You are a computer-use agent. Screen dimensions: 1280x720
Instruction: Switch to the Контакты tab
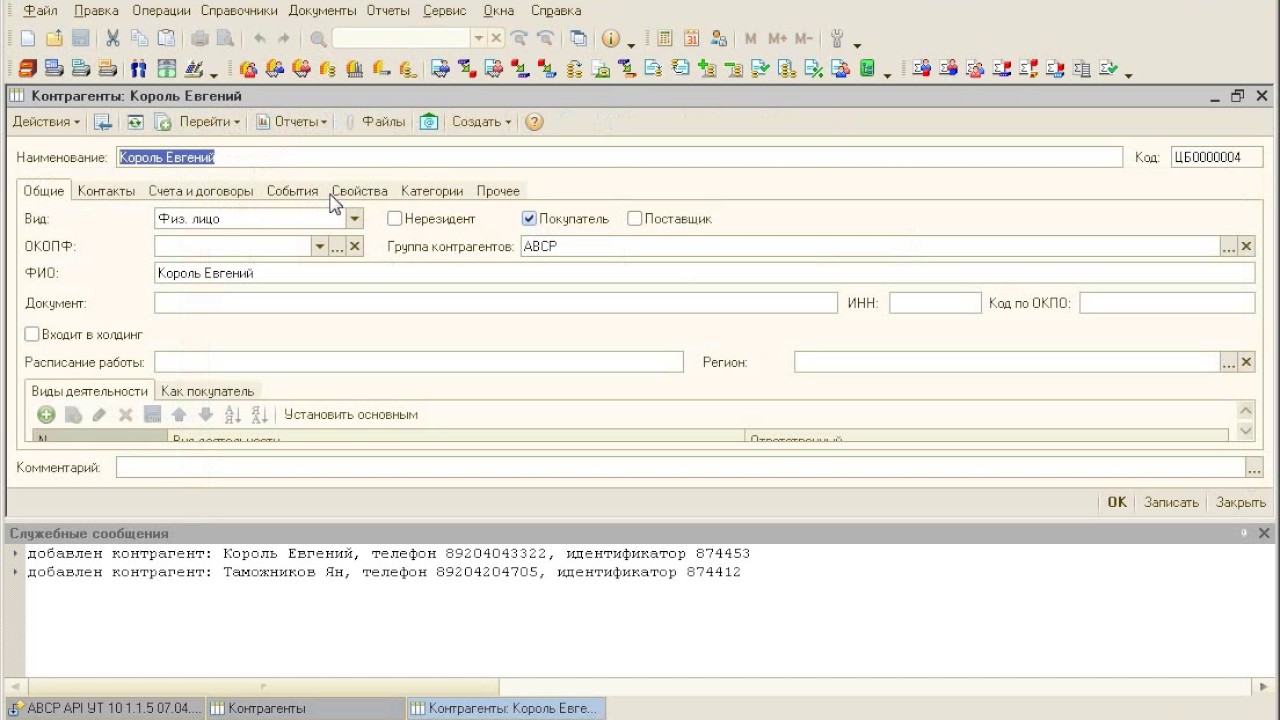(x=106, y=191)
